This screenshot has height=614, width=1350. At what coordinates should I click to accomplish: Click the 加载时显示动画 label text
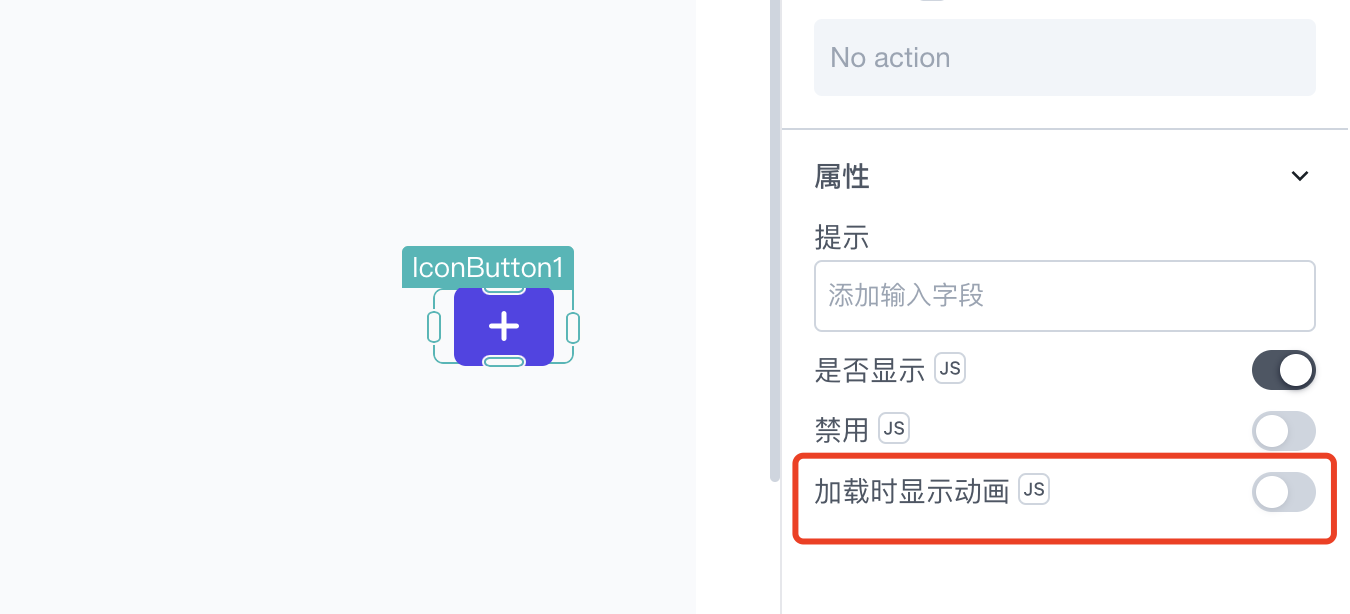[x=912, y=491]
